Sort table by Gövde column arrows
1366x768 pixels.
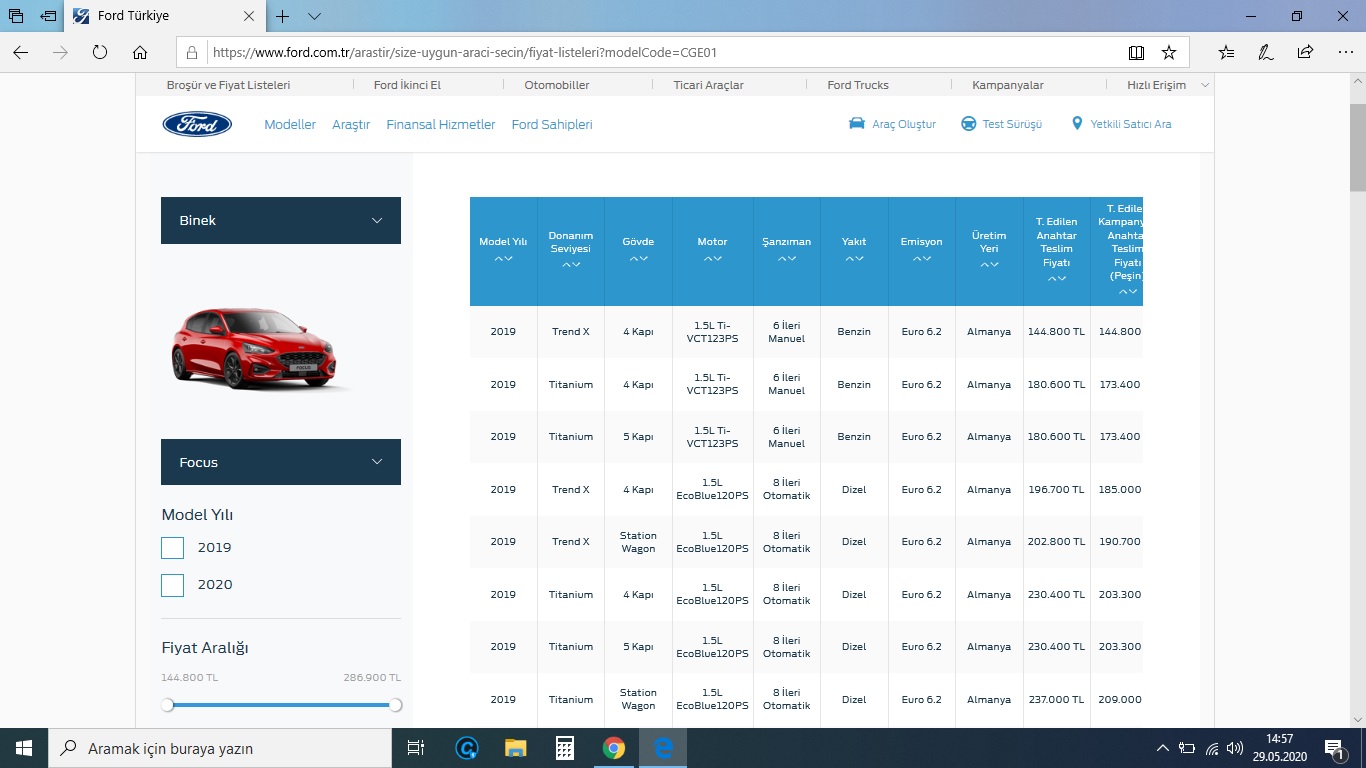coord(638,258)
